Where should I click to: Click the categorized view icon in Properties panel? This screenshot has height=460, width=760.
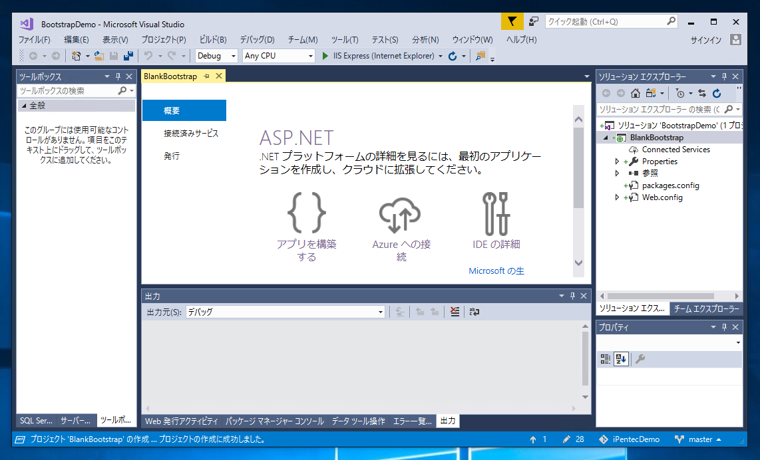pyautogui.click(x=605, y=359)
